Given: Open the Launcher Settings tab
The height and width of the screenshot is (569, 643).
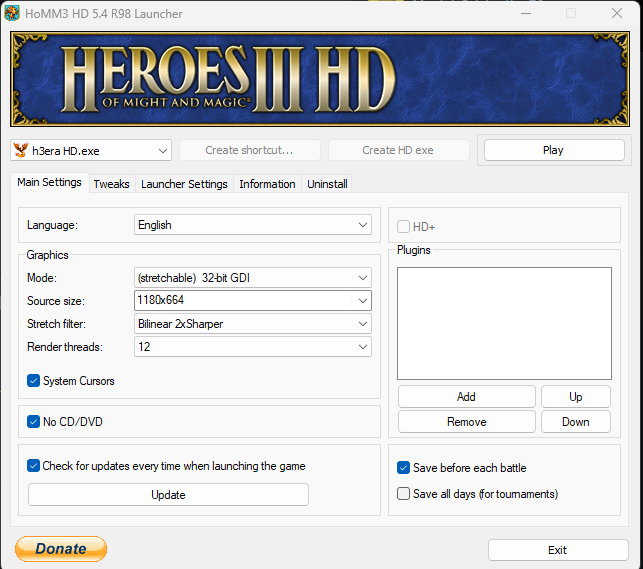Looking at the screenshot, I should pos(184,184).
